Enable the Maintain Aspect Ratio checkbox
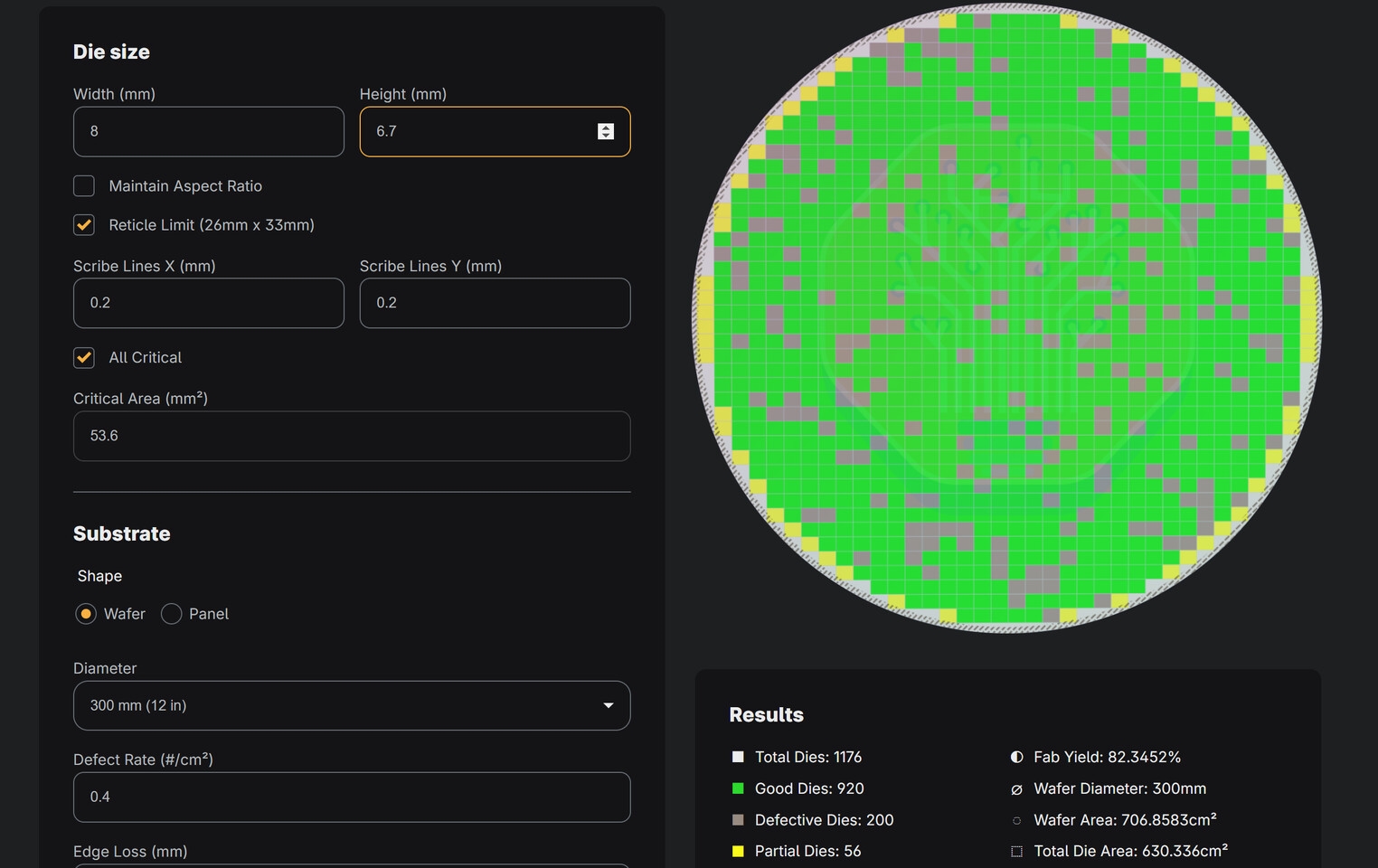Image resolution: width=1378 pixels, height=868 pixels. (84, 186)
